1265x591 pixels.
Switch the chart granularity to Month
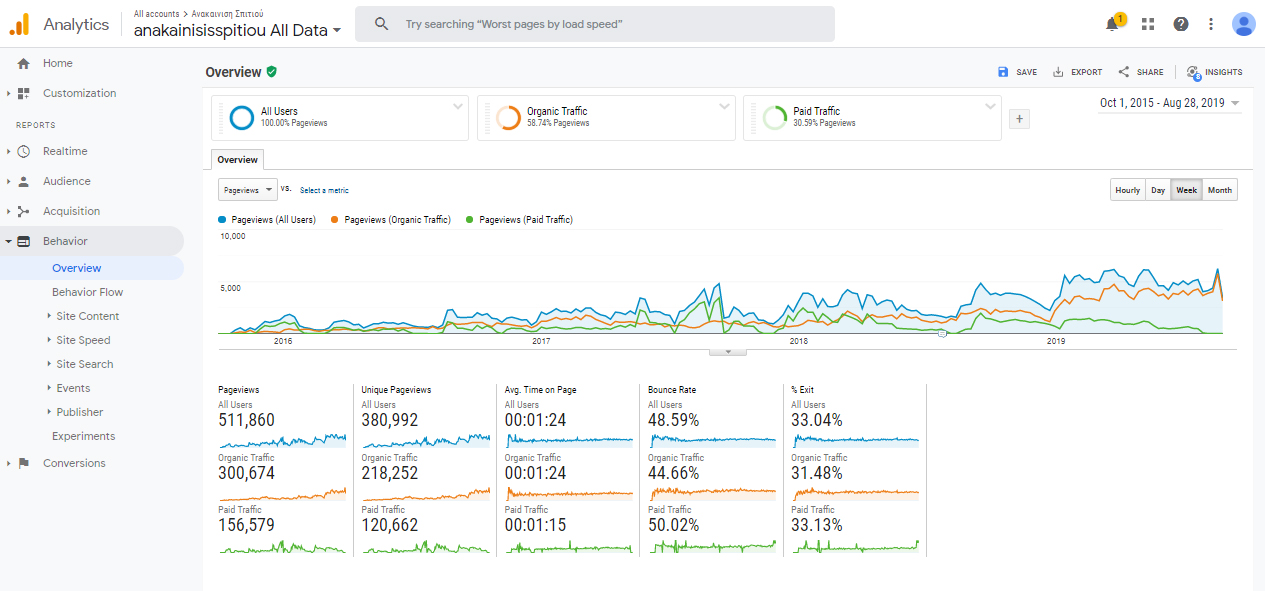[x=1219, y=189]
